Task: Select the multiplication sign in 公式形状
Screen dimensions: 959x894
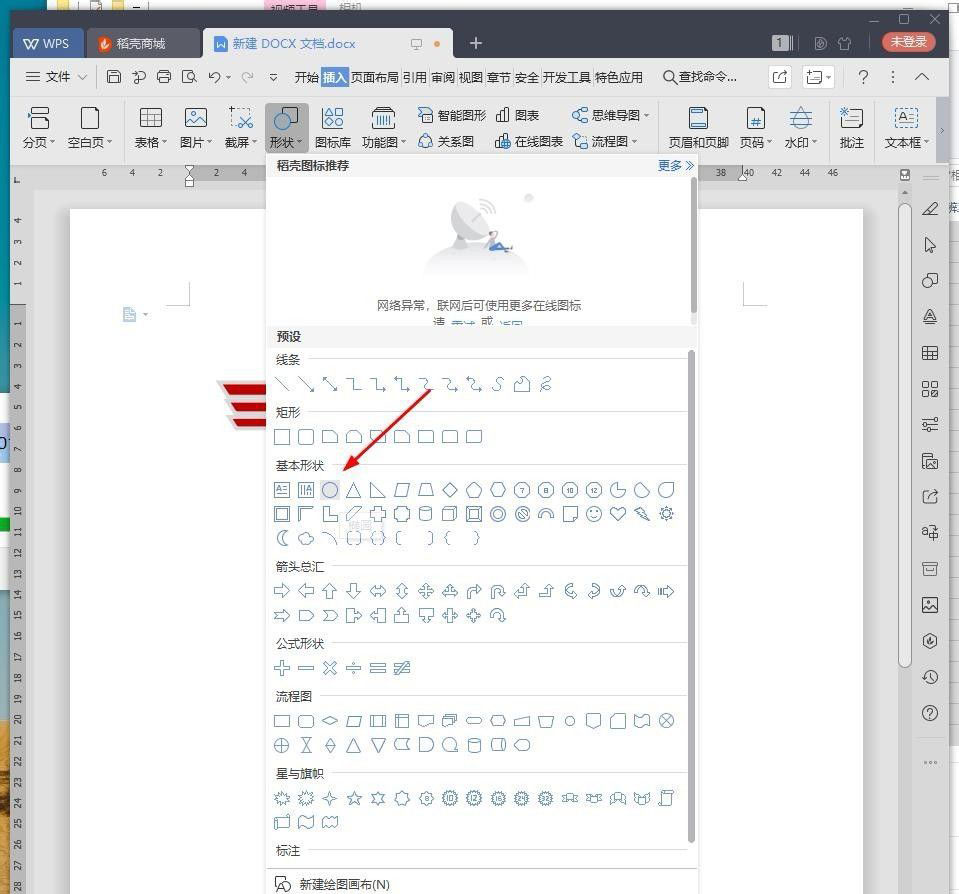Action: (329, 668)
